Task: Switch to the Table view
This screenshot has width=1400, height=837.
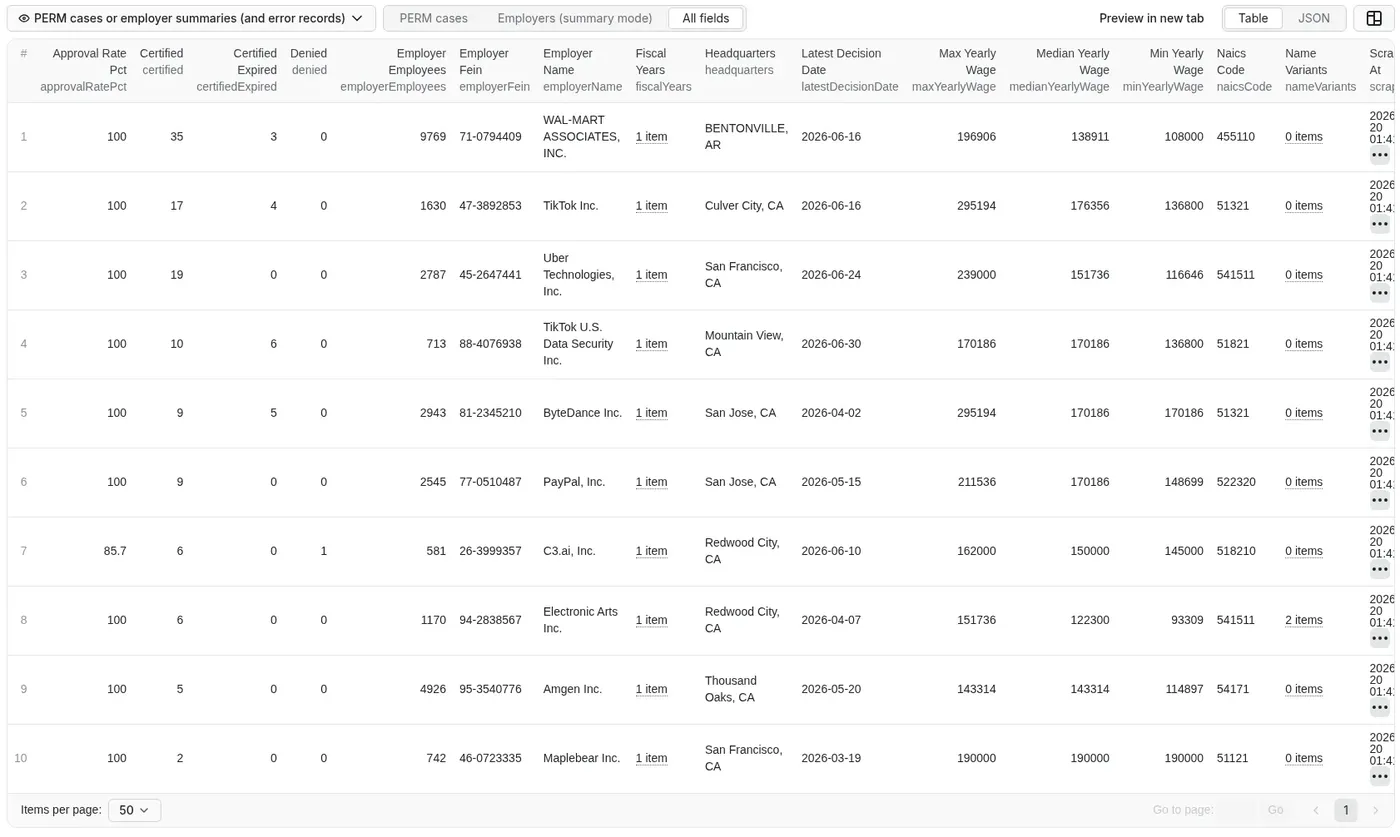Action: (1253, 18)
